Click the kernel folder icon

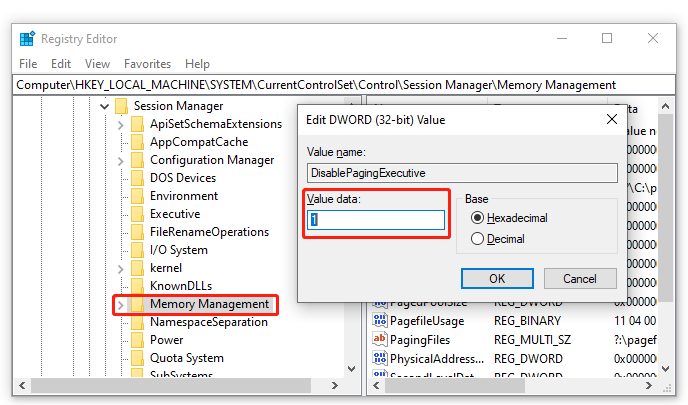click(x=137, y=268)
